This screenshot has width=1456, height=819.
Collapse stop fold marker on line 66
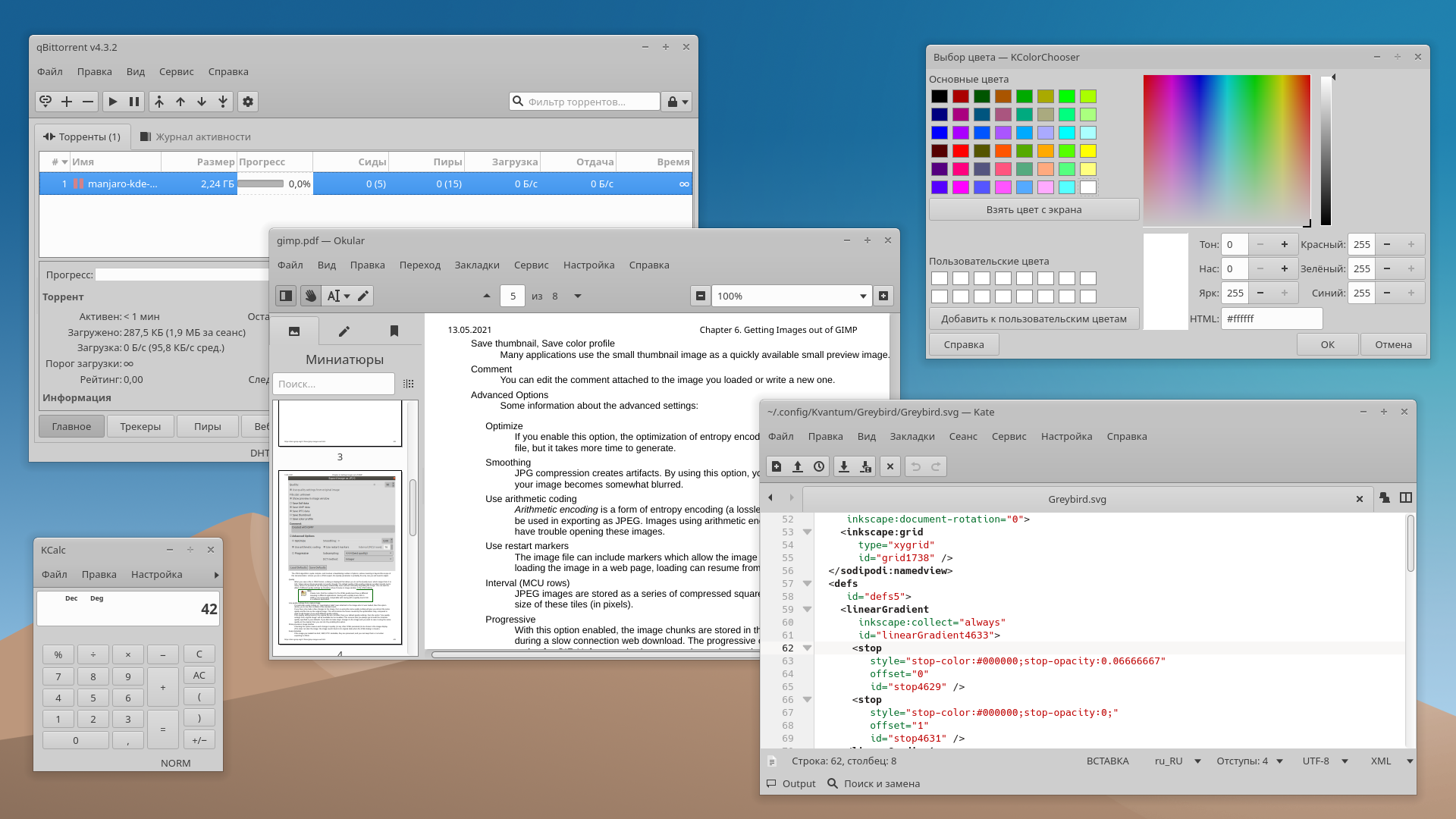tap(807, 700)
